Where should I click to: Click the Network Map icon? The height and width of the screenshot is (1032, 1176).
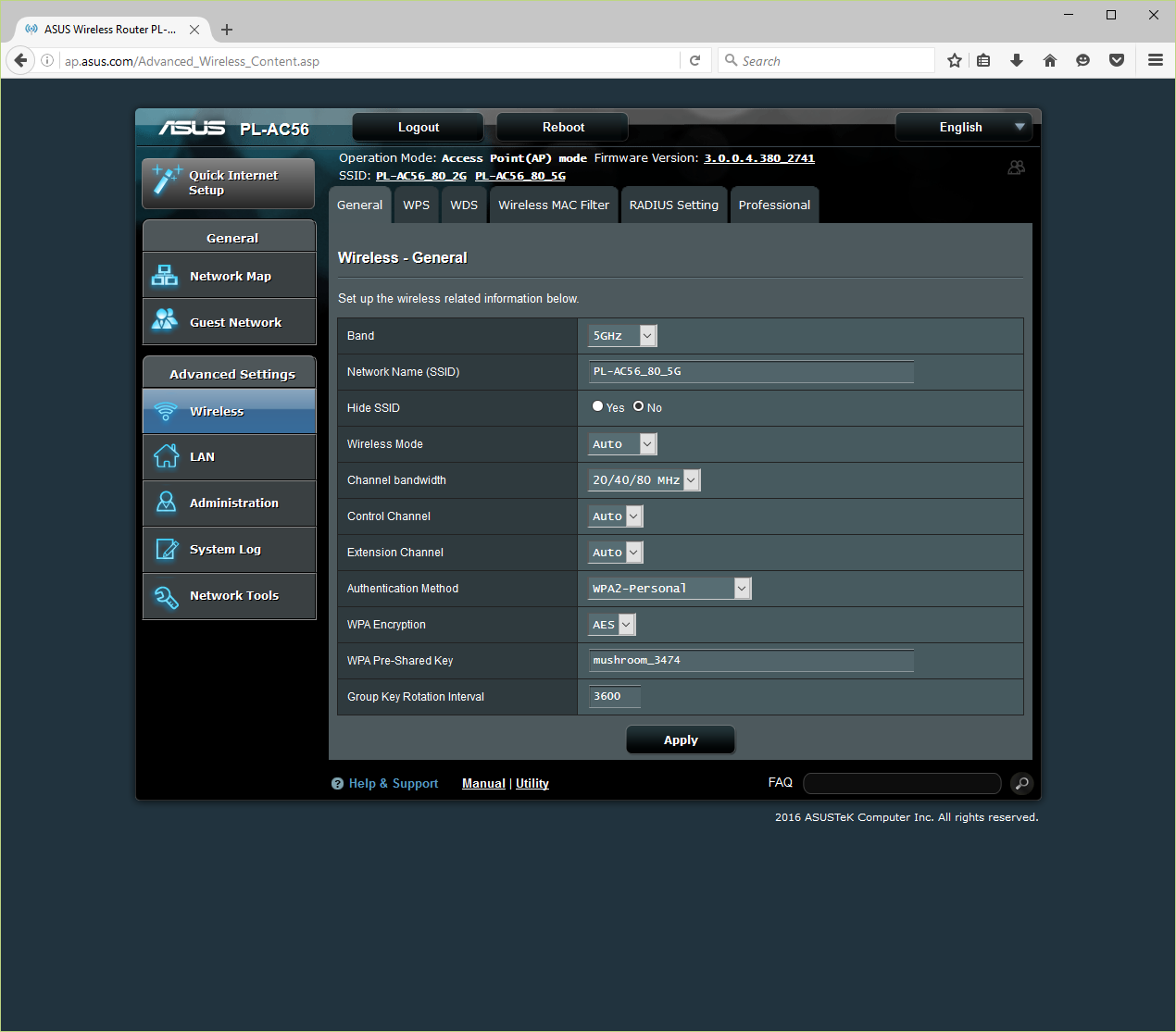coord(165,275)
